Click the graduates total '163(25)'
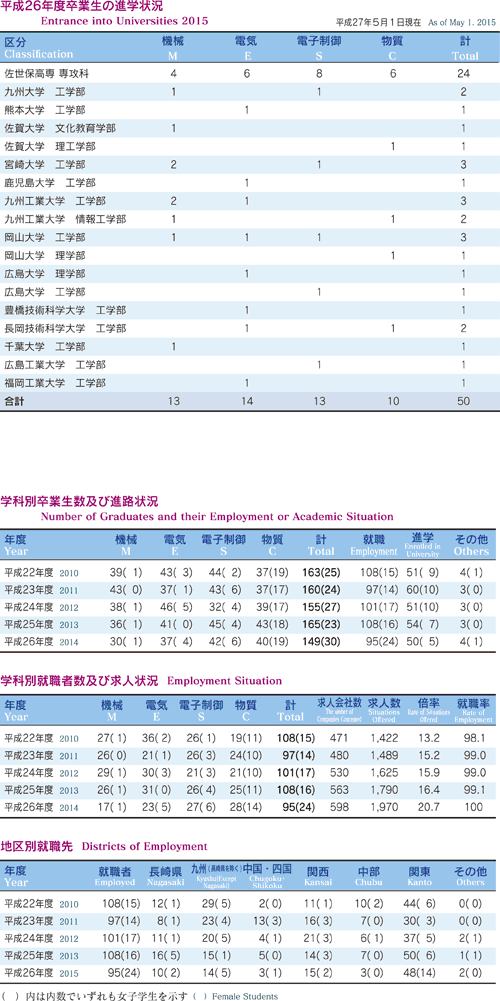500x1001 pixels. (323, 572)
